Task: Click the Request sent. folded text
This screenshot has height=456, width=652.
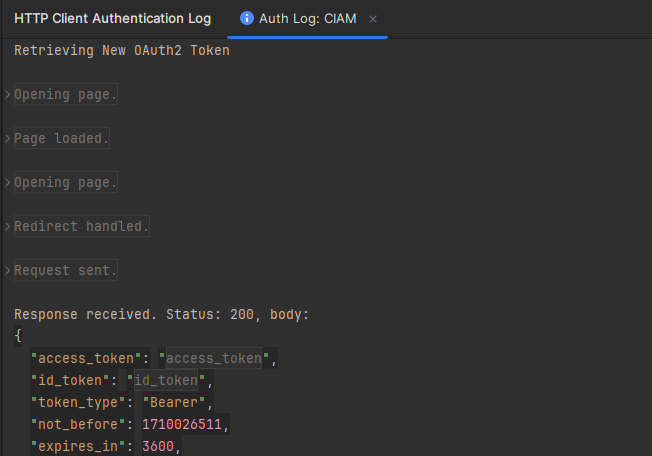Action: pos(66,270)
